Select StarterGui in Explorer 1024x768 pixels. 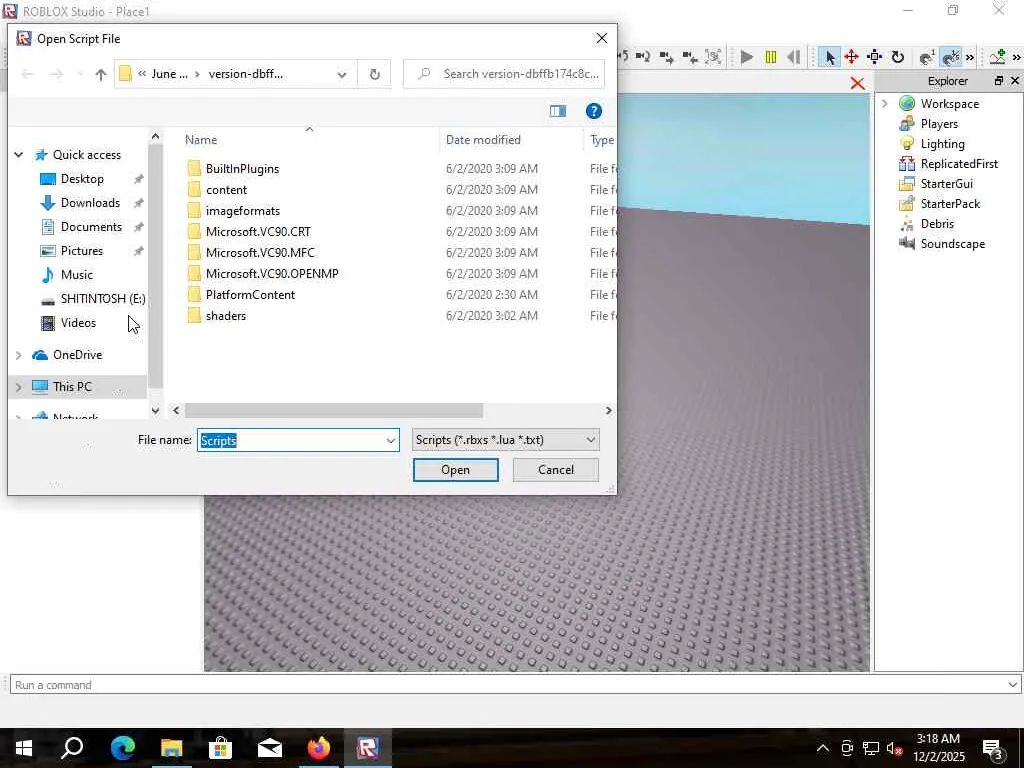pos(946,184)
